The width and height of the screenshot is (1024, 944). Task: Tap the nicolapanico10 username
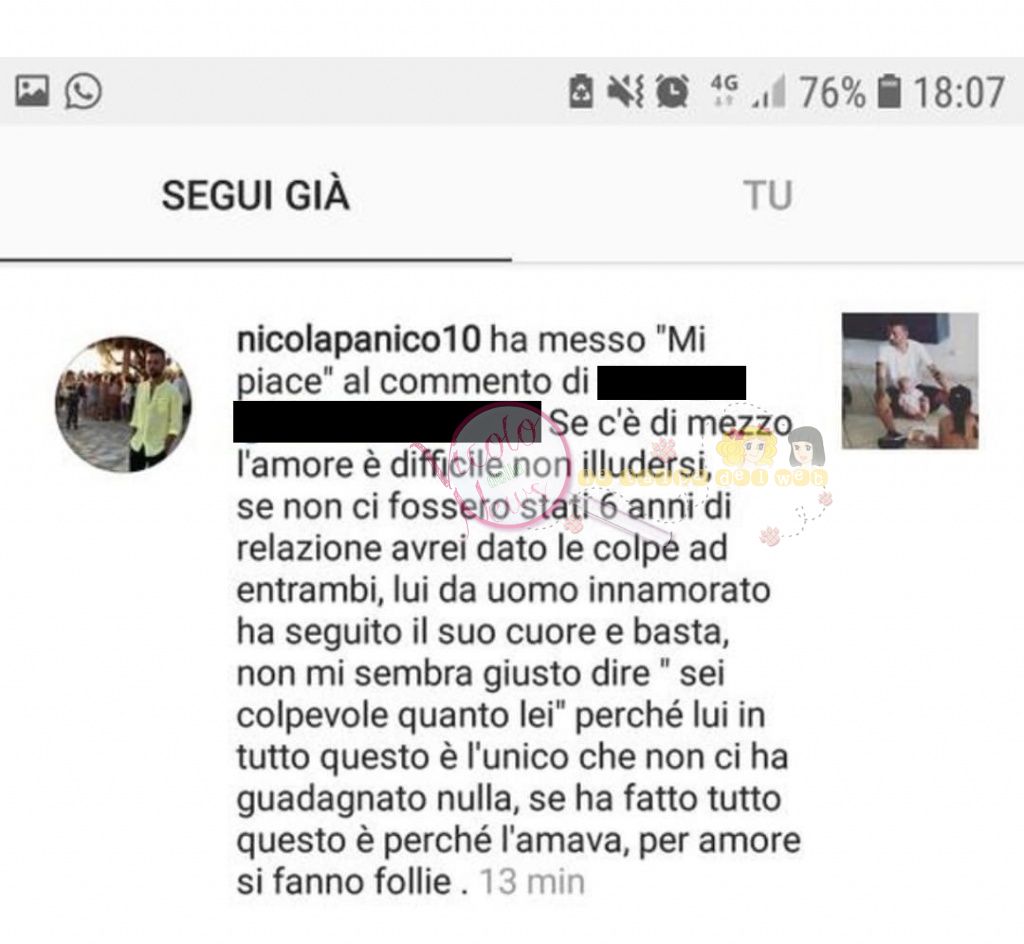tap(359, 339)
